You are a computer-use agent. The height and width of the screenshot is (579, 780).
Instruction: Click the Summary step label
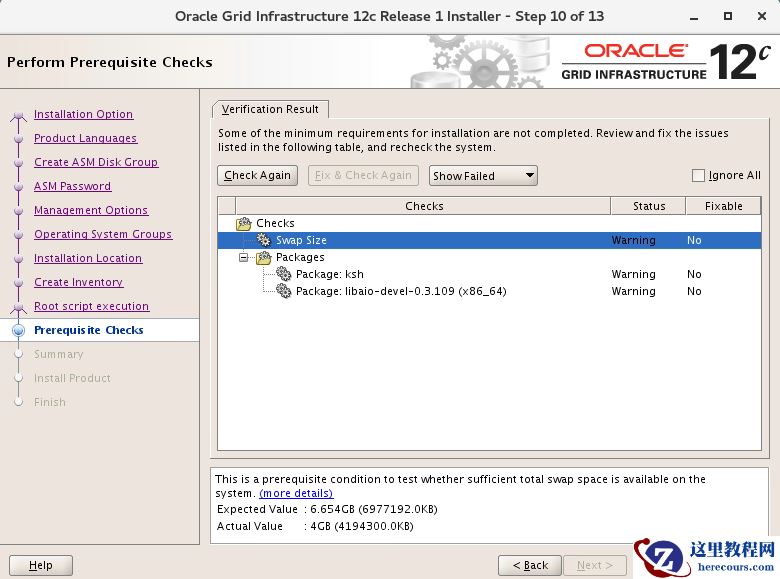tap(59, 354)
